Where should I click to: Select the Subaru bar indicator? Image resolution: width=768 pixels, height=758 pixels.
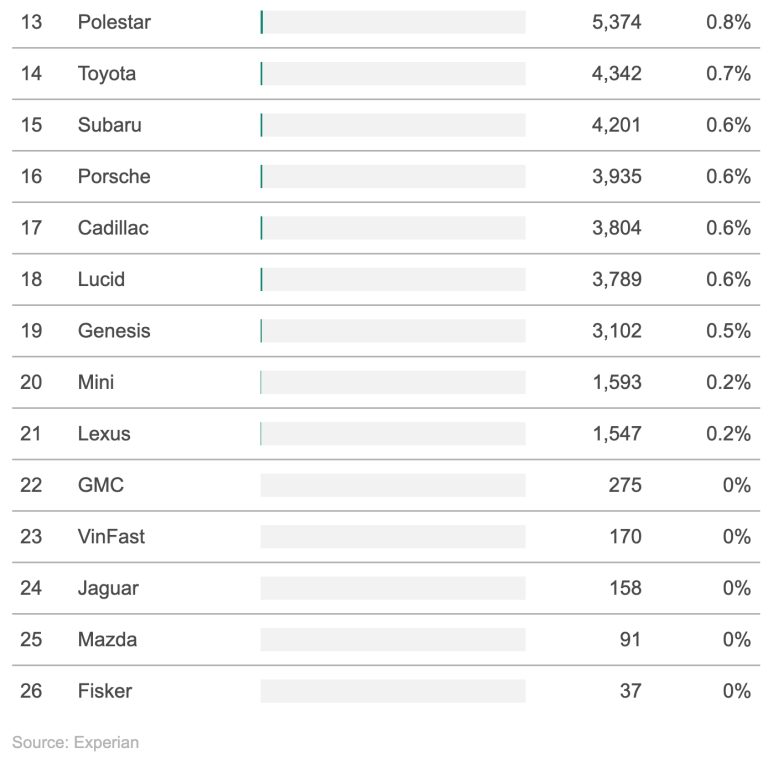click(x=393, y=125)
